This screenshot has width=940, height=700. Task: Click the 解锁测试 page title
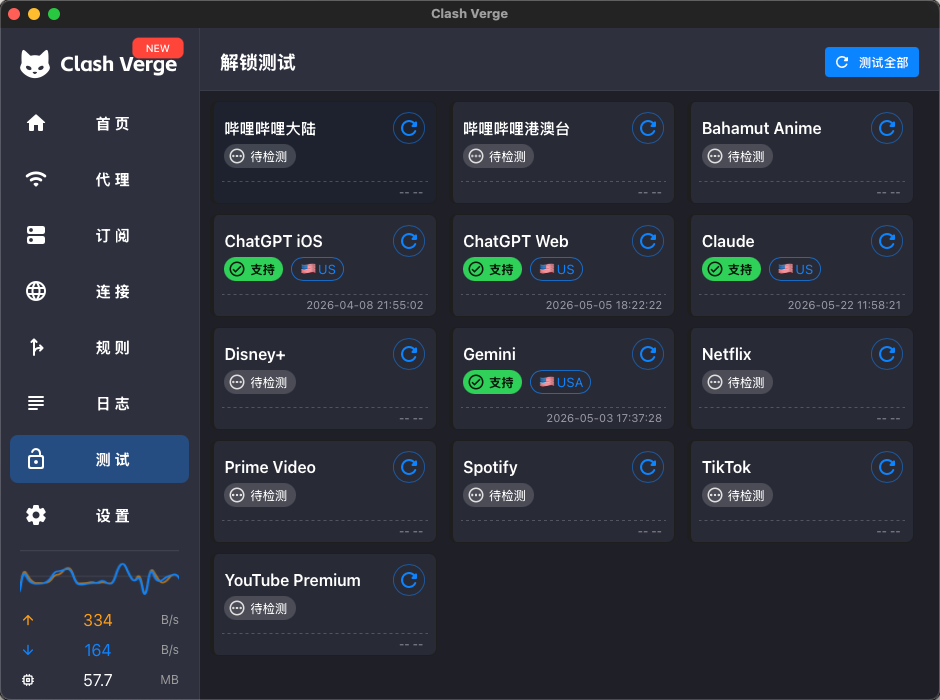tap(257, 62)
